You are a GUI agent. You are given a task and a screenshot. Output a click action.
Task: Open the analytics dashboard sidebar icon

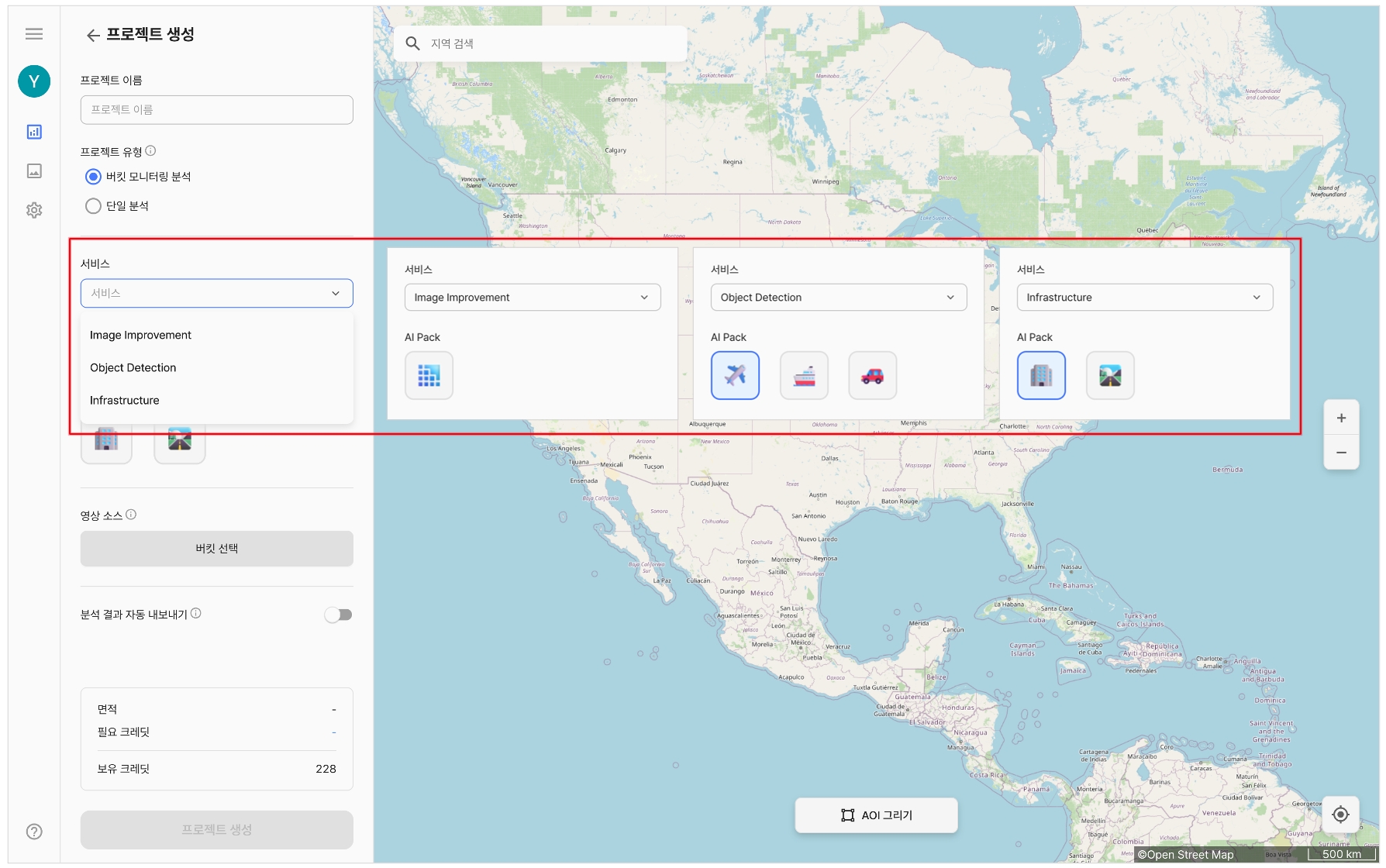click(x=34, y=132)
